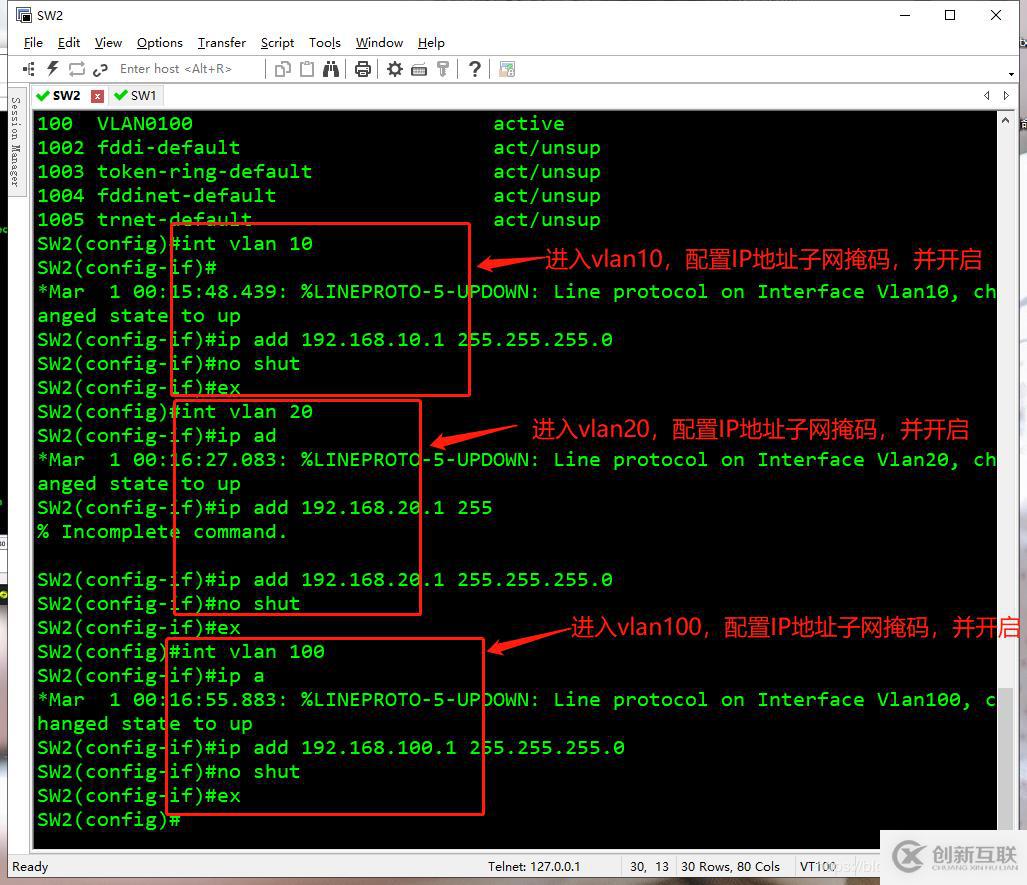Click the SecureCRT window title icon
Image resolution: width=1027 pixels, height=885 pixels.
24,15
